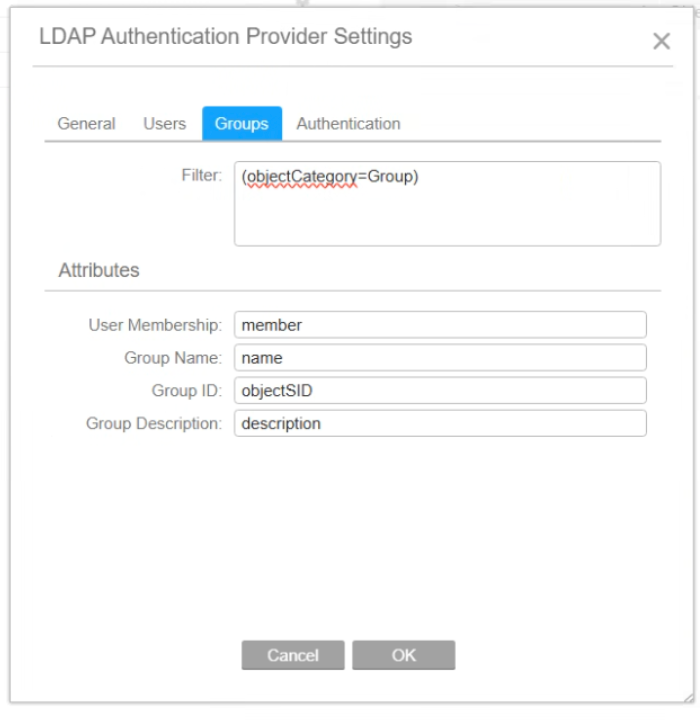Click the Group ID label

pos(187,391)
